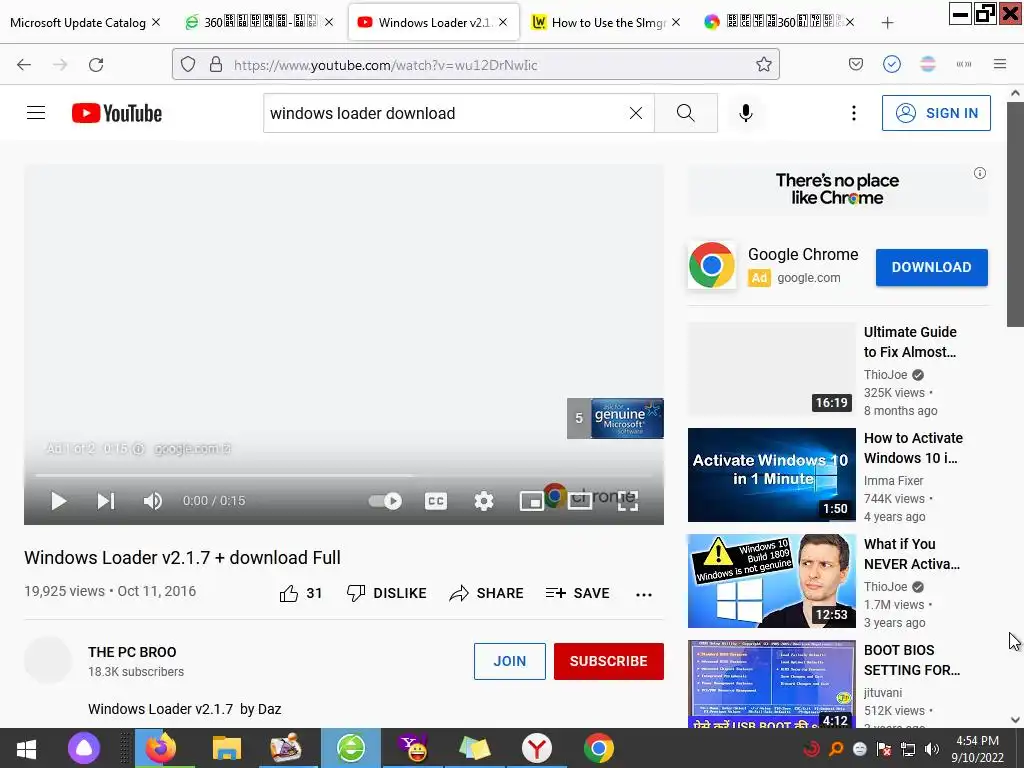Image resolution: width=1024 pixels, height=768 pixels.
Task: Mute the video volume
Action: coord(153,501)
